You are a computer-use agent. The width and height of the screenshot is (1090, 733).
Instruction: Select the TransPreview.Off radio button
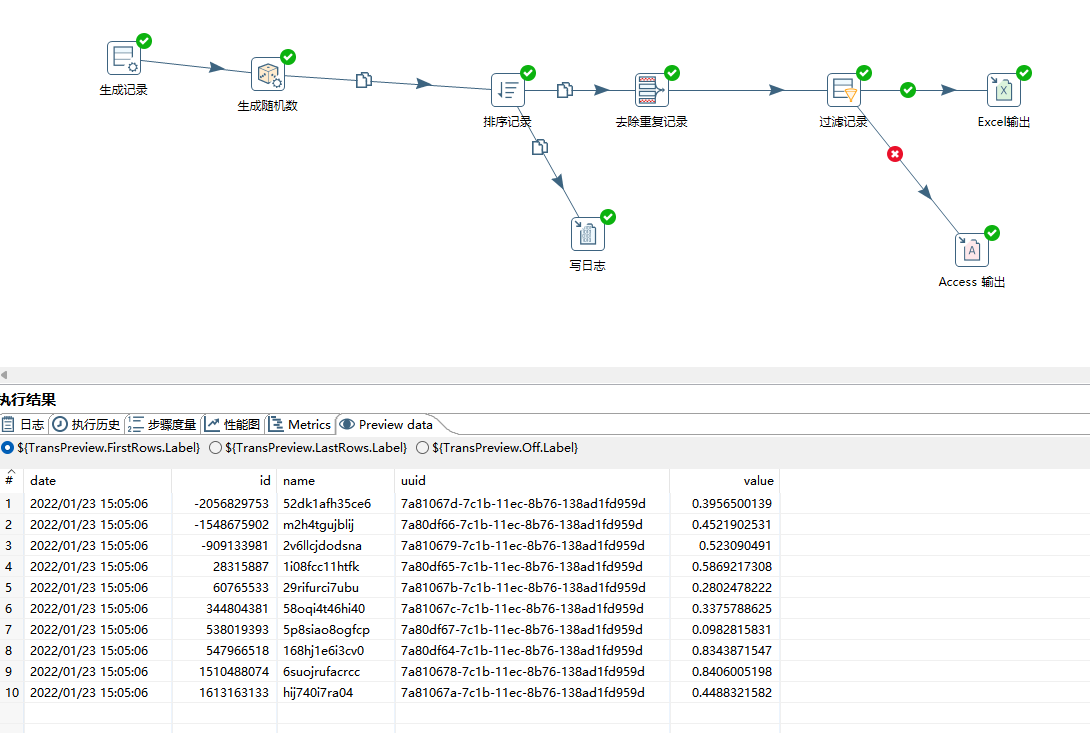[422, 448]
